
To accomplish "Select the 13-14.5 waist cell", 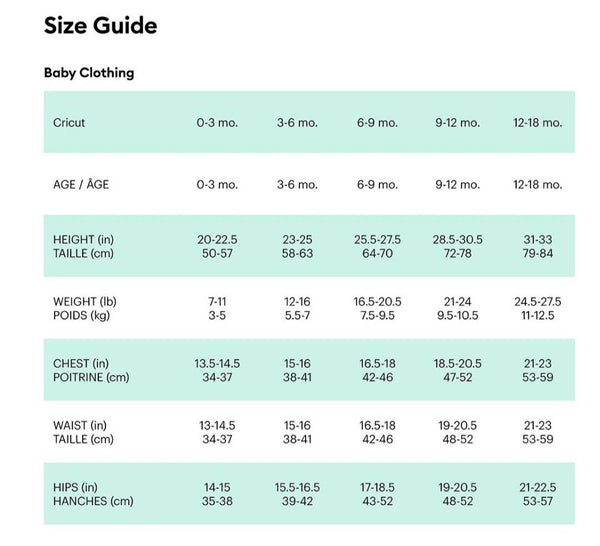I will (217, 426).
